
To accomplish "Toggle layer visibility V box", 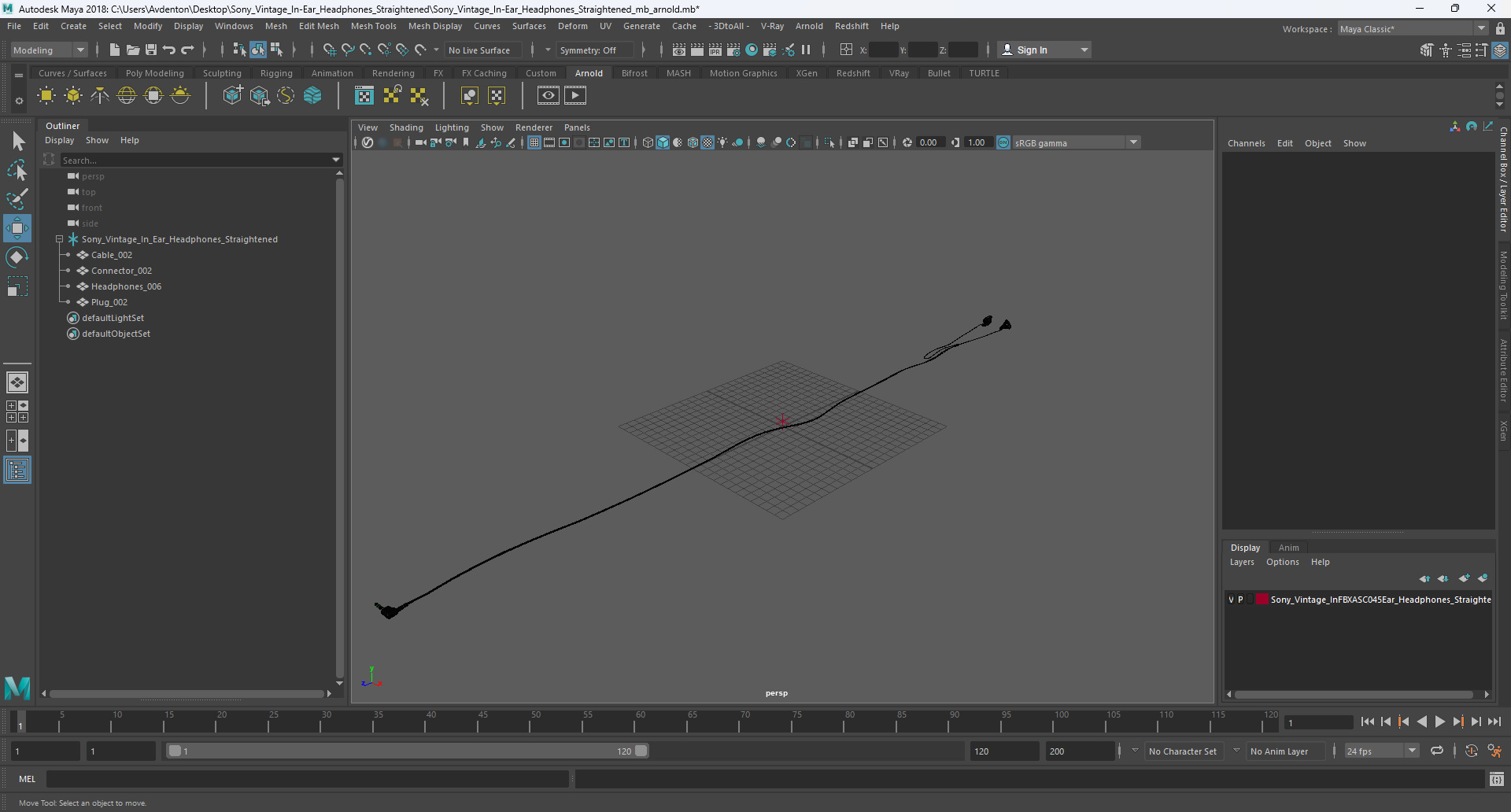I will point(1231,600).
